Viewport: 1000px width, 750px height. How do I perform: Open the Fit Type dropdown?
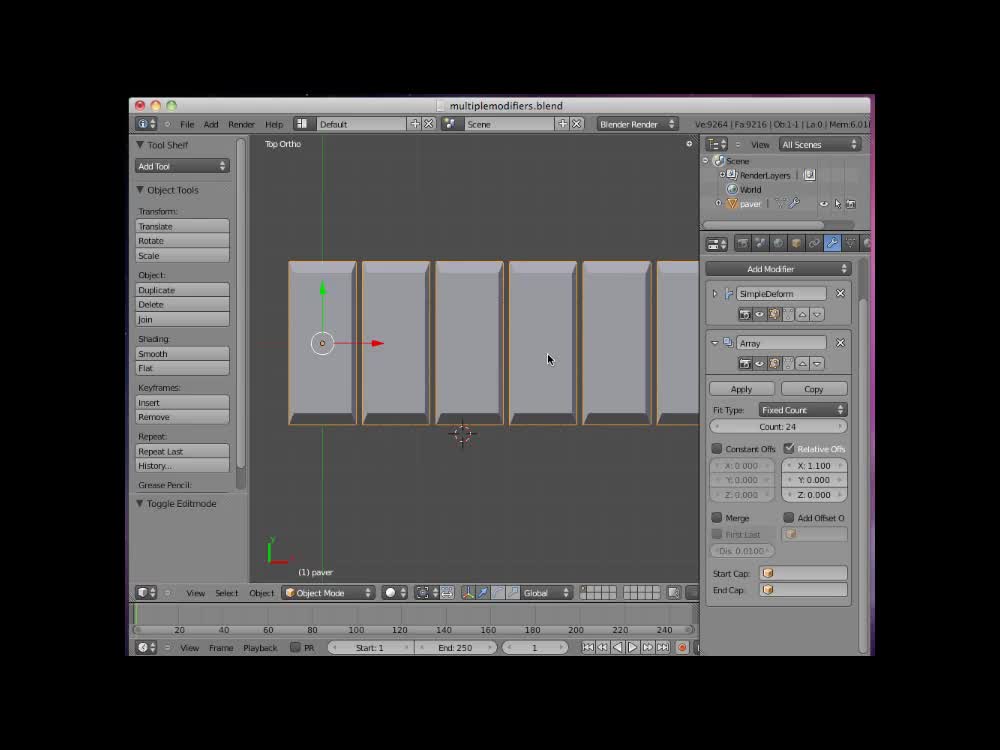[x=803, y=409]
